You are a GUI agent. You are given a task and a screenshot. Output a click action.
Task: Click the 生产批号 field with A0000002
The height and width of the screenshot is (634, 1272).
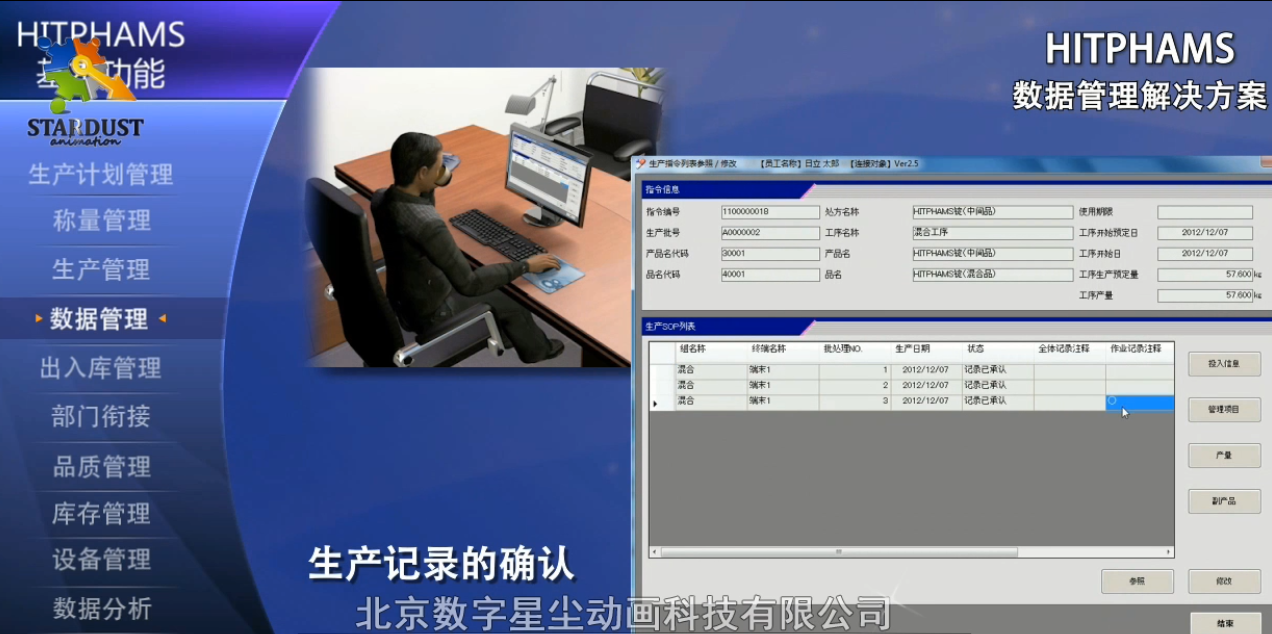coord(770,233)
